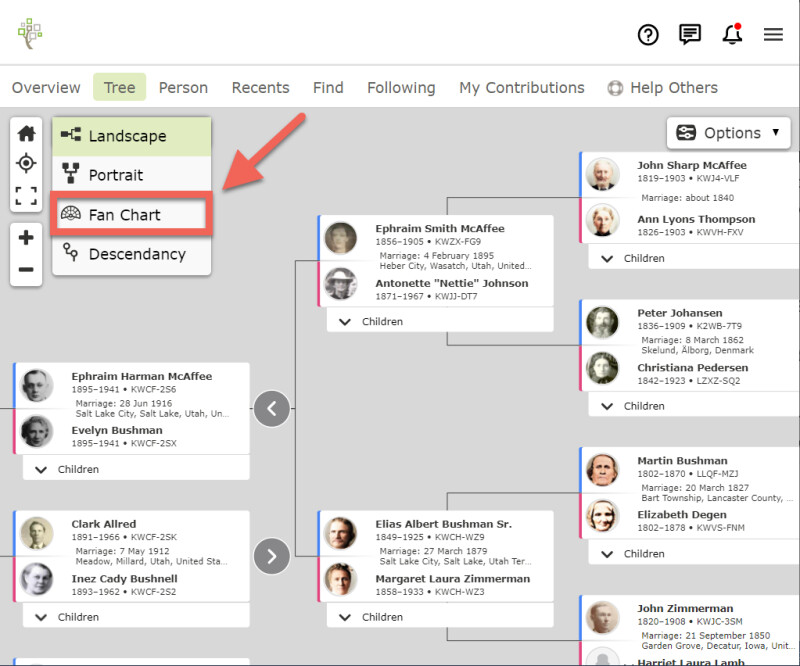This screenshot has height=666, width=800.
Task: Open the help question mark icon
Action: pos(648,34)
